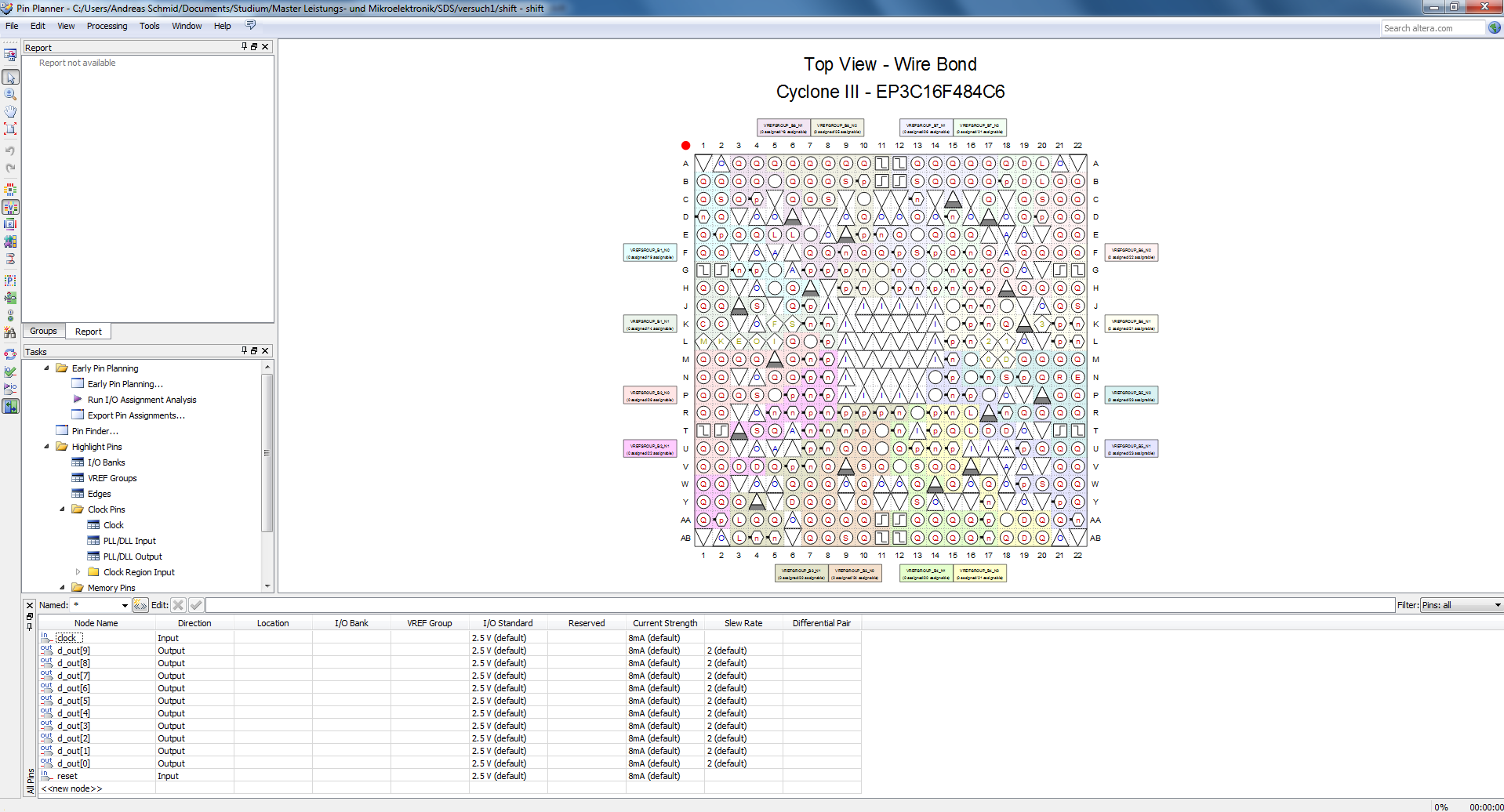Viewport: 1504px width, 812px height.
Task: Toggle Show VREF Groups icon
Action: 10,207
